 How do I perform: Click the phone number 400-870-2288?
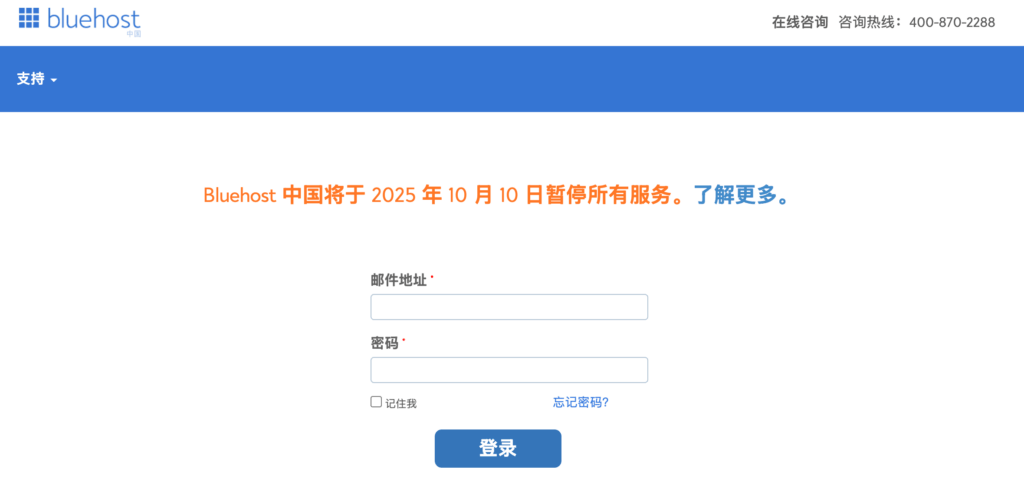[x=952, y=22]
